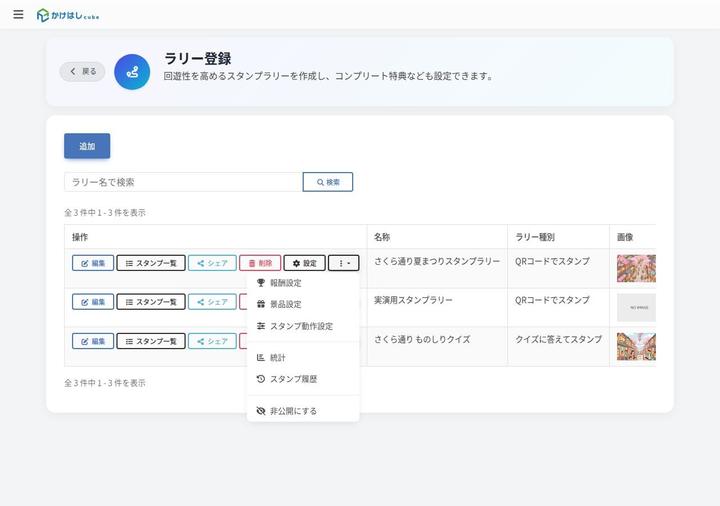Screen dimensions: 720x506
Task: Open 設定 for さくら通り夏まつりスタンプラリー
Action: [304, 263]
